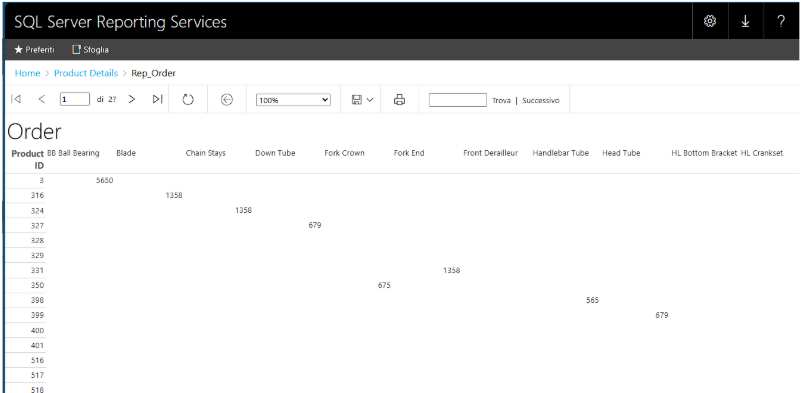Click the 675 value in row 350
Viewport: 807px width, 393px height.
(x=384, y=285)
